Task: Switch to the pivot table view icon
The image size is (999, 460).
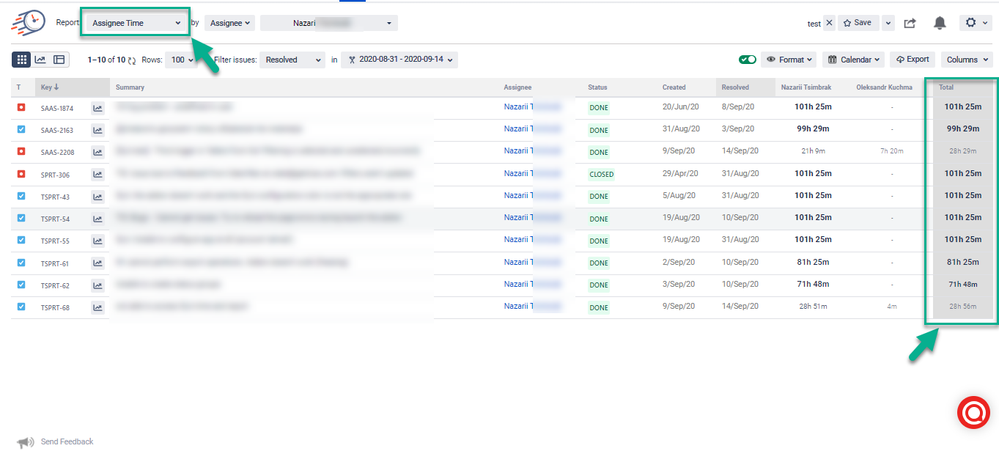Action: click(59, 59)
